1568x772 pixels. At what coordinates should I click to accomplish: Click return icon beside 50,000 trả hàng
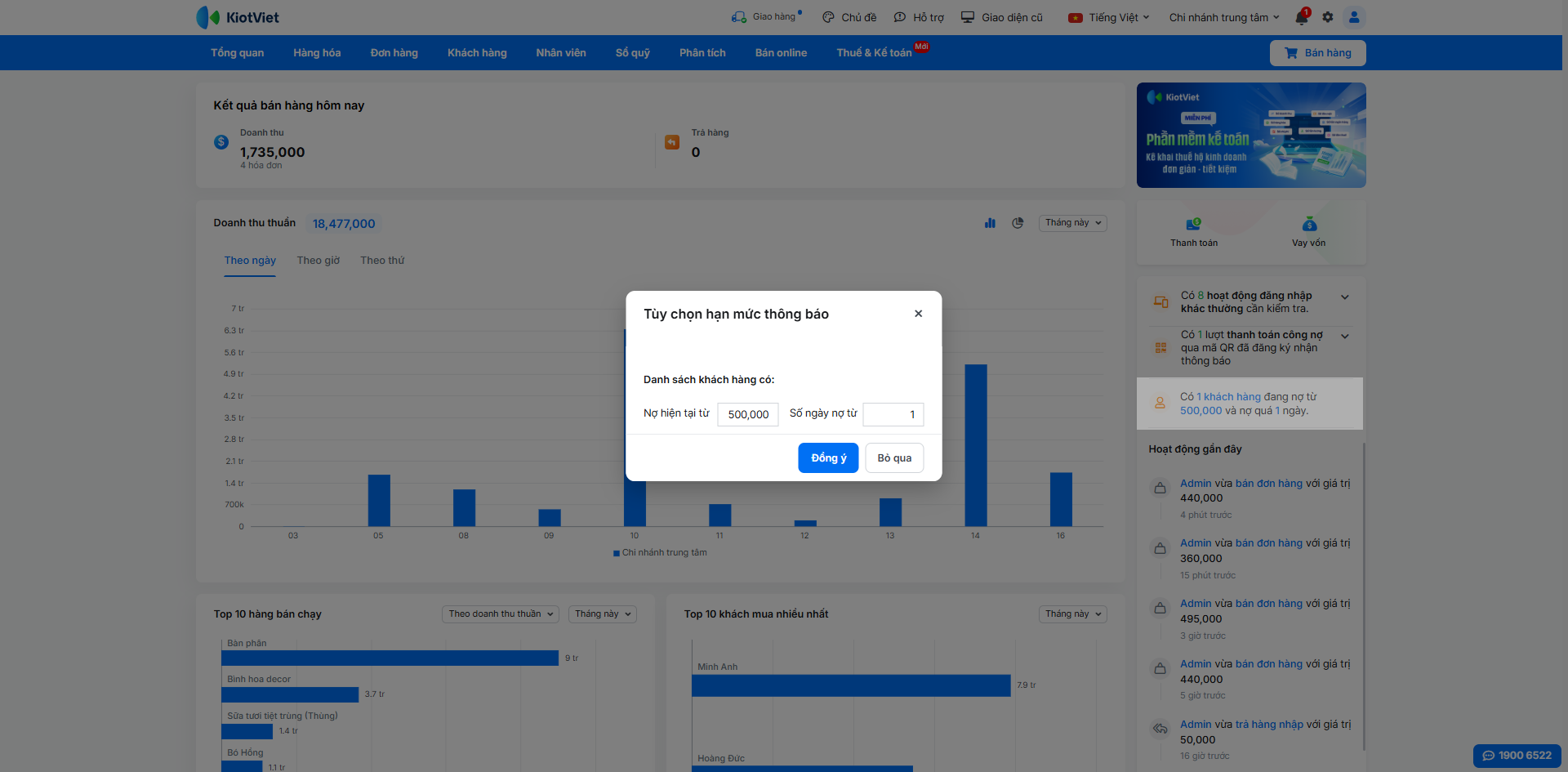[x=1160, y=729]
